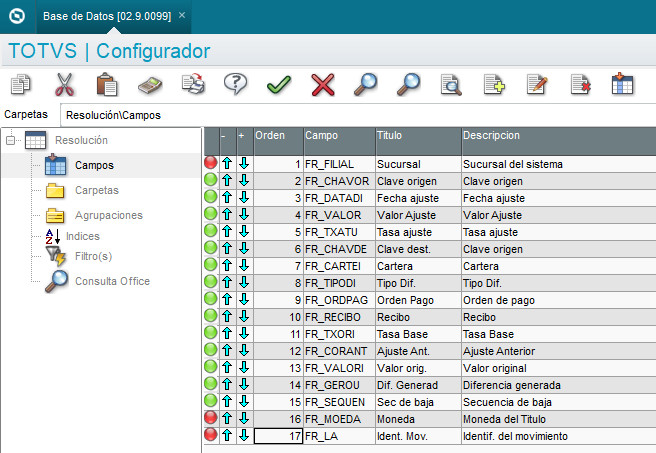The height and width of the screenshot is (453, 656).
Task: Open the calculator icon in toolbar
Action: (150, 85)
